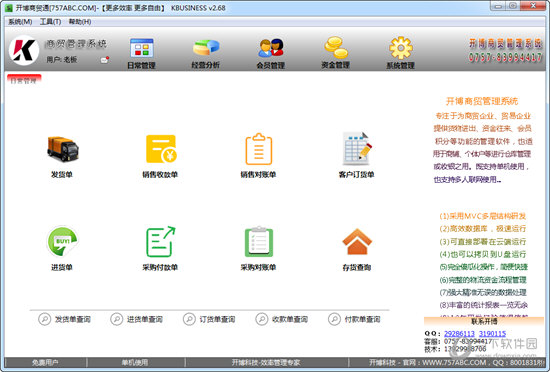Open the 帮助(H) menu
The height and width of the screenshot is (372, 550).
[x=80, y=22]
